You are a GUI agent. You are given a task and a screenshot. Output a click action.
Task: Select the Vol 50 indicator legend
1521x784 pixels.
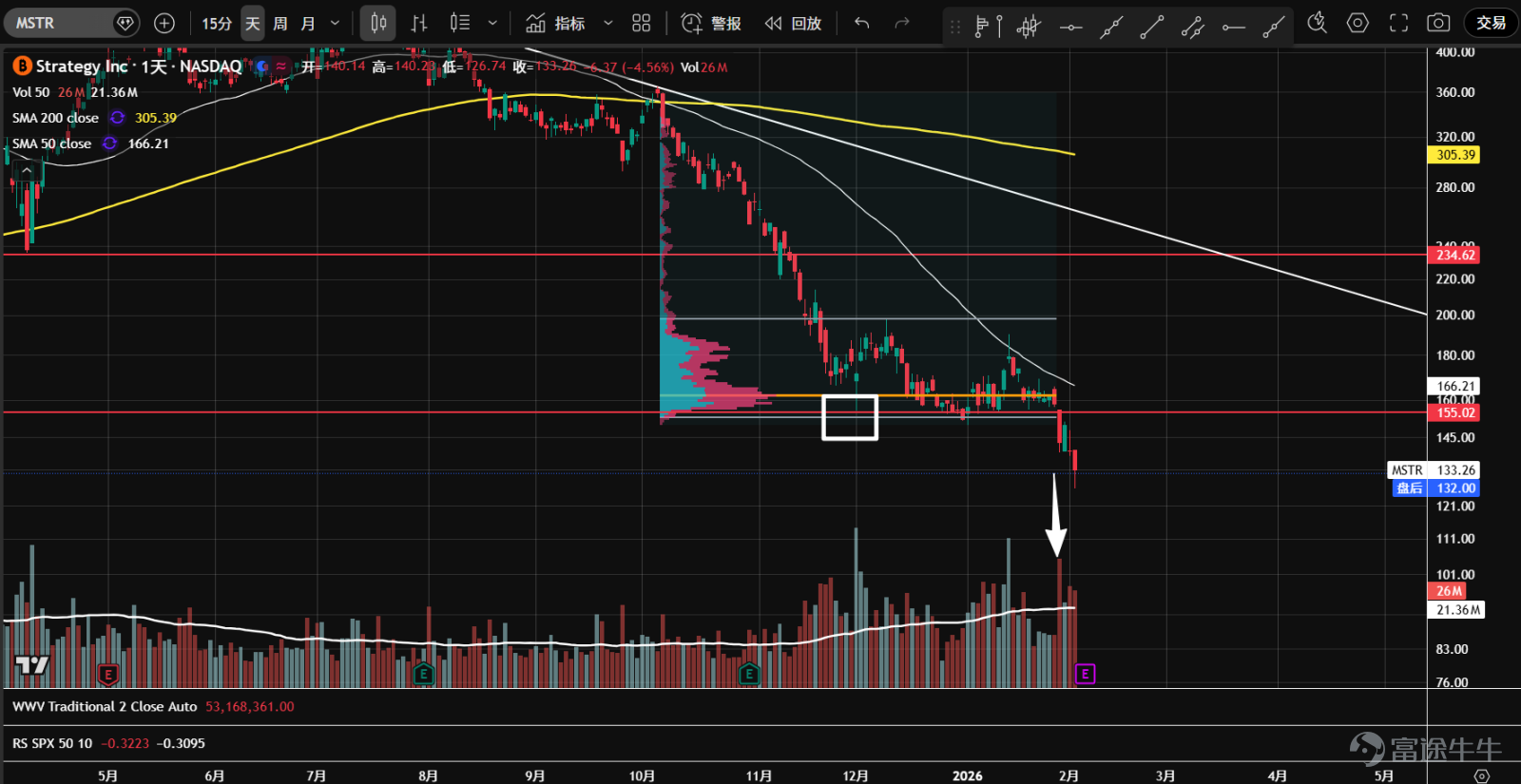pos(30,92)
